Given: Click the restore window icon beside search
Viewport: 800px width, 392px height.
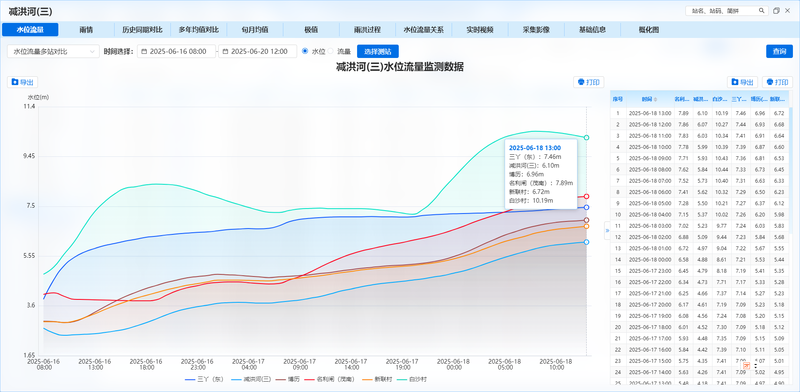Looking at the screenshot, I should 777,11.
